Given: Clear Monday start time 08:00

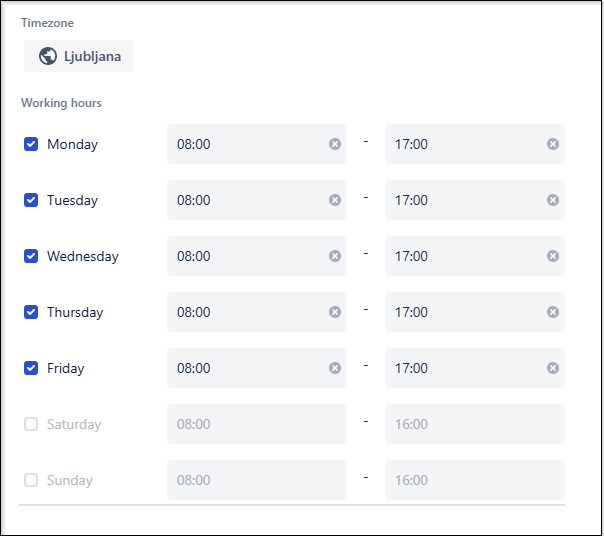Looking at the screenshot, I should pyautogui.click(x=335, y=144).
